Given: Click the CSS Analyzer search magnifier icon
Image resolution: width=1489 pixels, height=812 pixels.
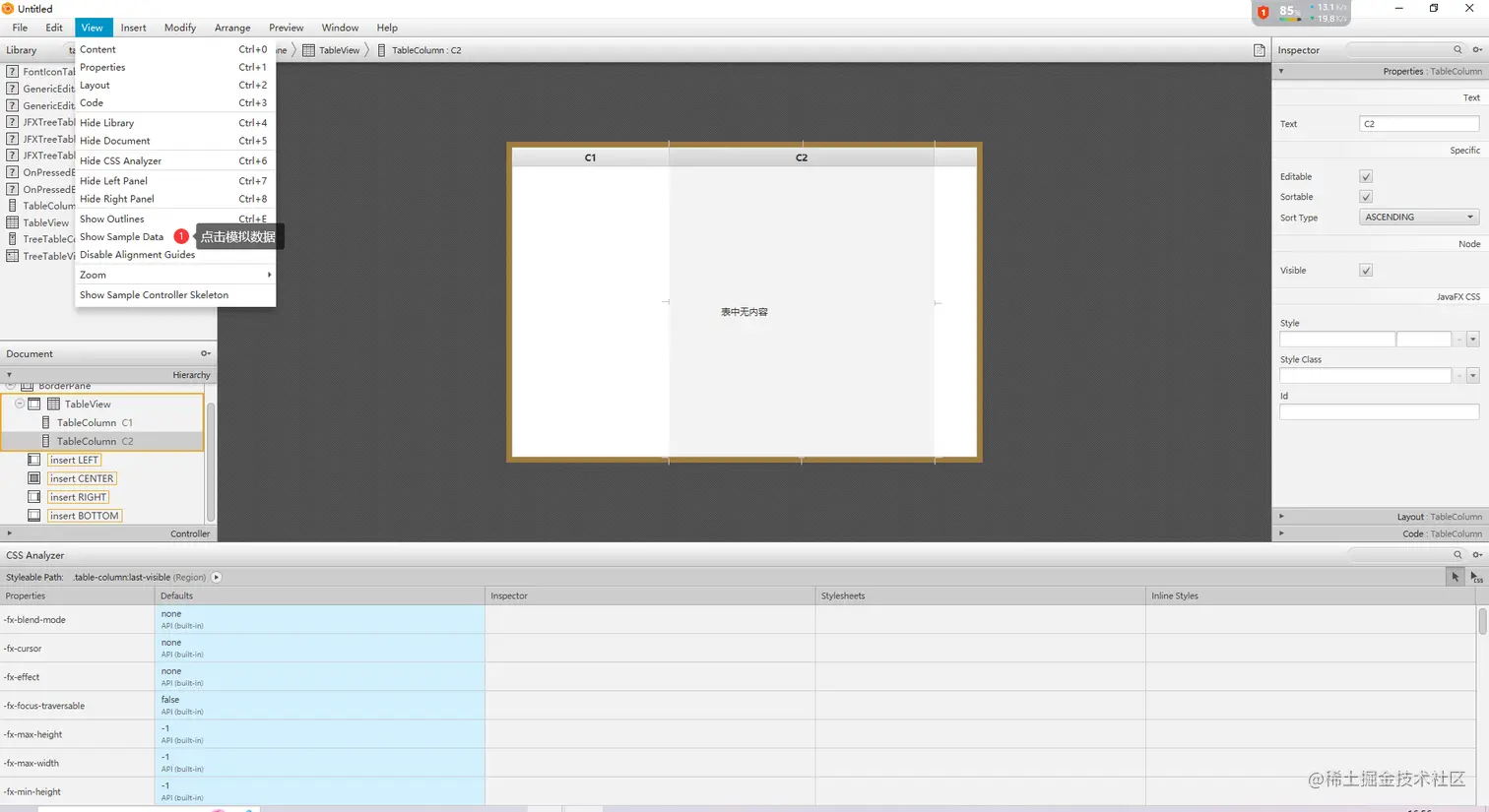Looking at the screenshot, I should coord(1457,555).
